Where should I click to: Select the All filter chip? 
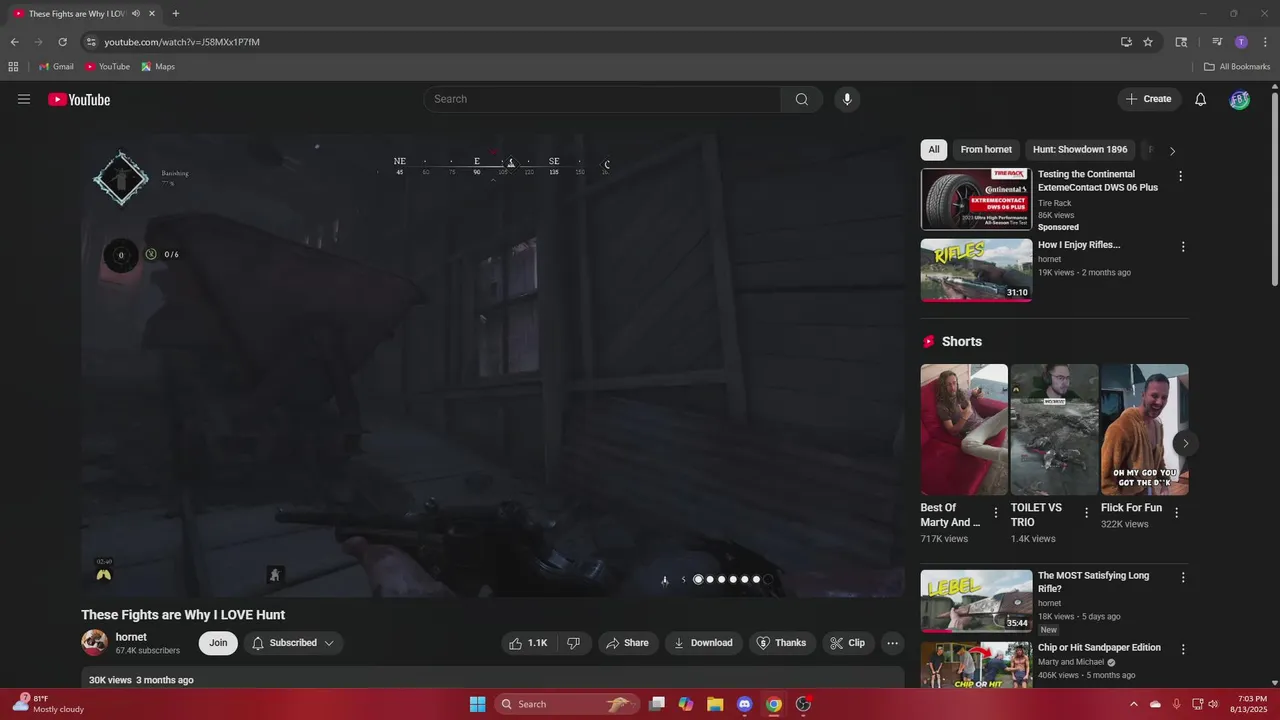[x=934, y=150]
